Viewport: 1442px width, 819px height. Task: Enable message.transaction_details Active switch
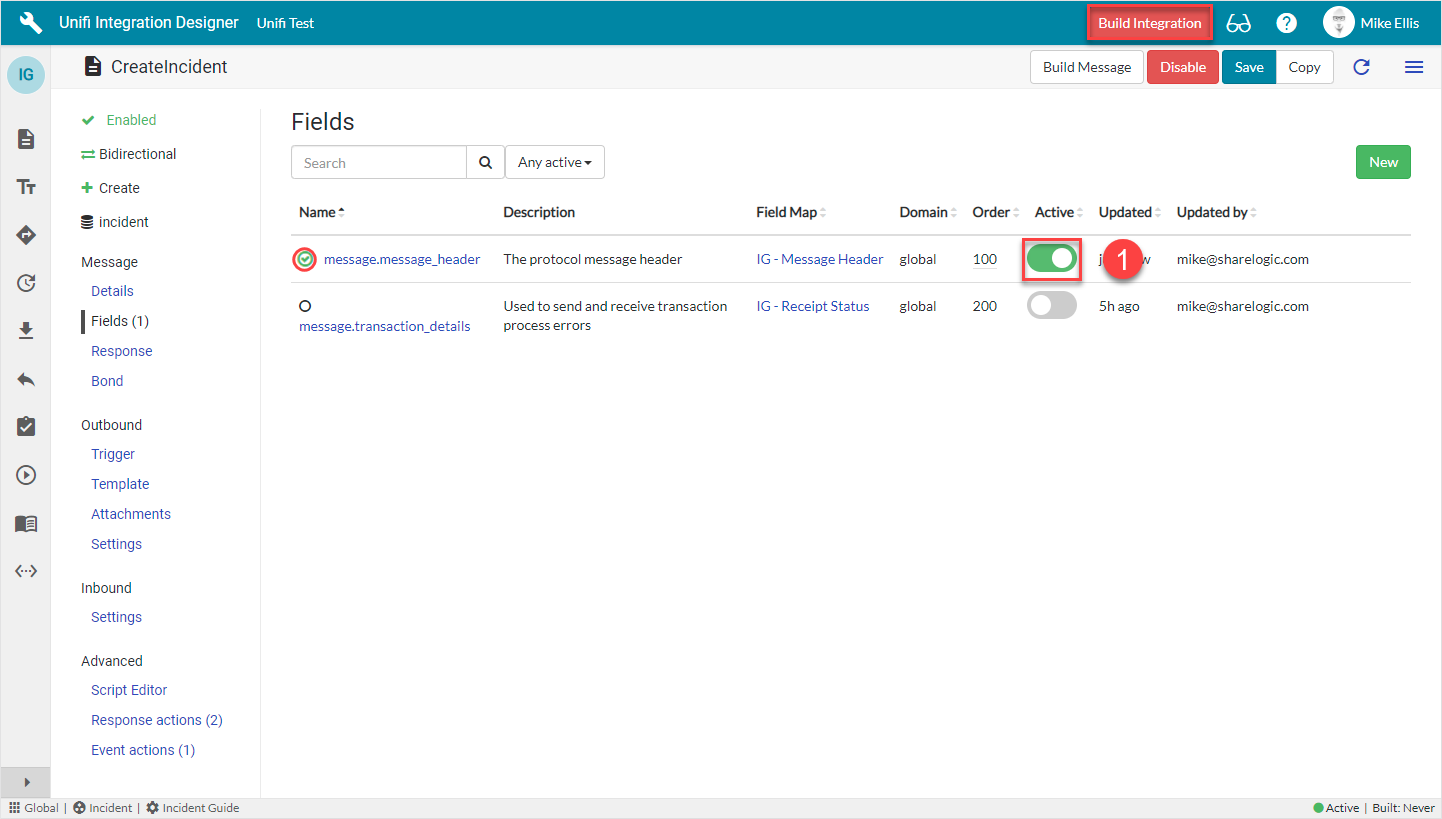pos(1052,306)
